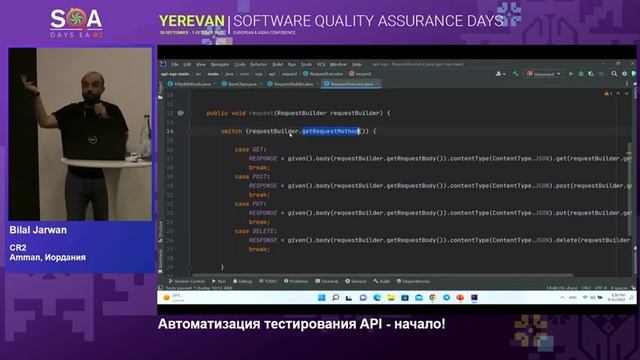Expand the system tray hidden icons chevron
640x360 pixels.
click(562, 298)
